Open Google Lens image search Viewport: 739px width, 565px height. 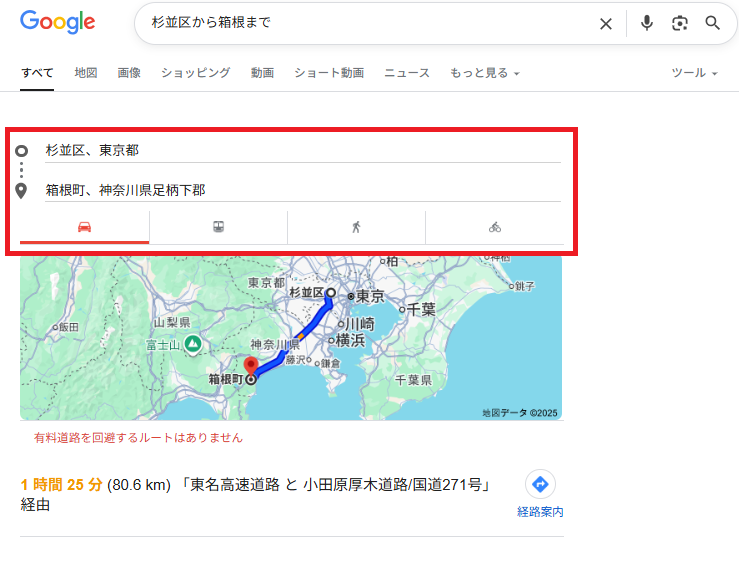tap(680, 23)
